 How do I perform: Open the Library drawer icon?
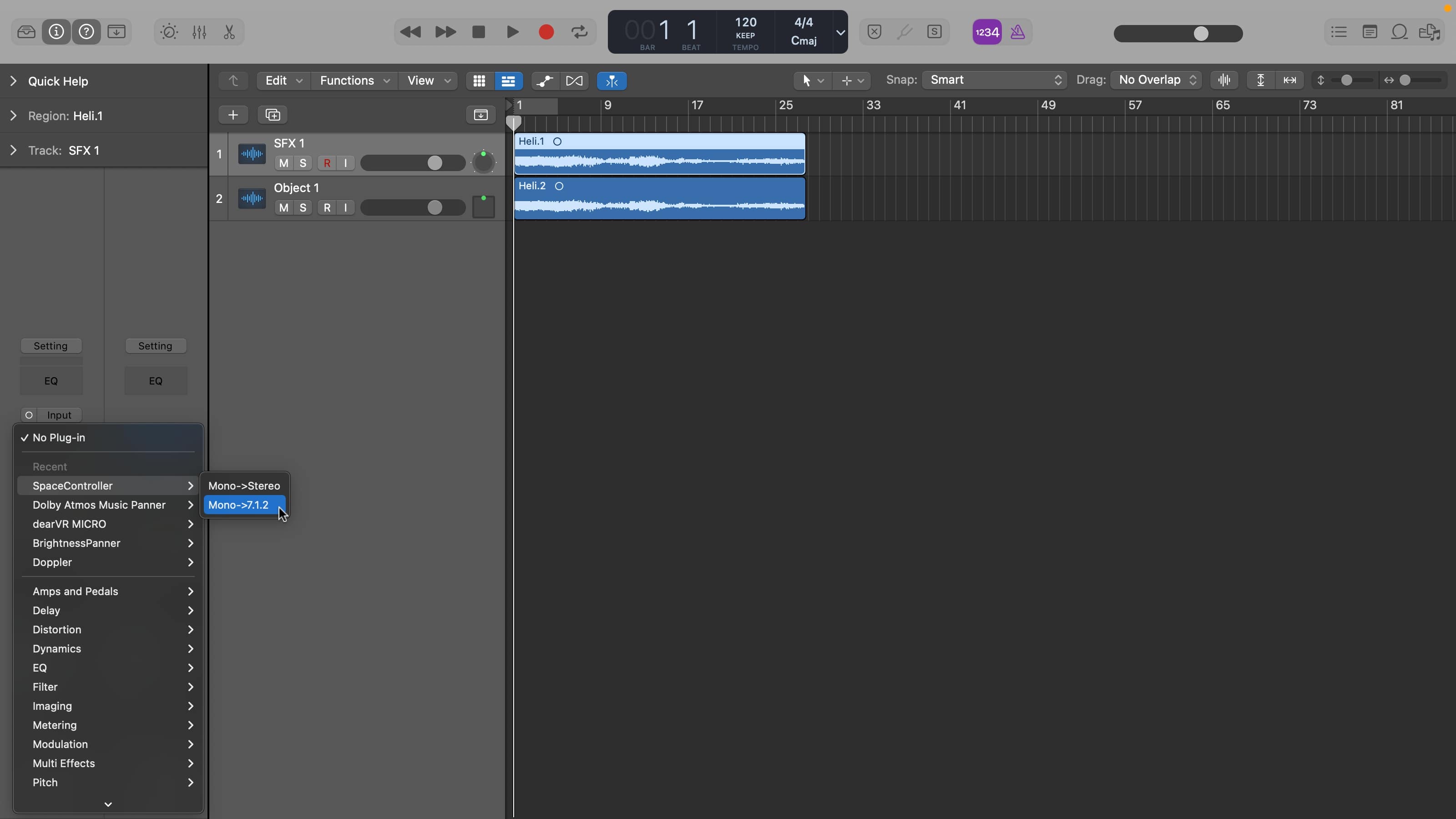tap(26, 32)
